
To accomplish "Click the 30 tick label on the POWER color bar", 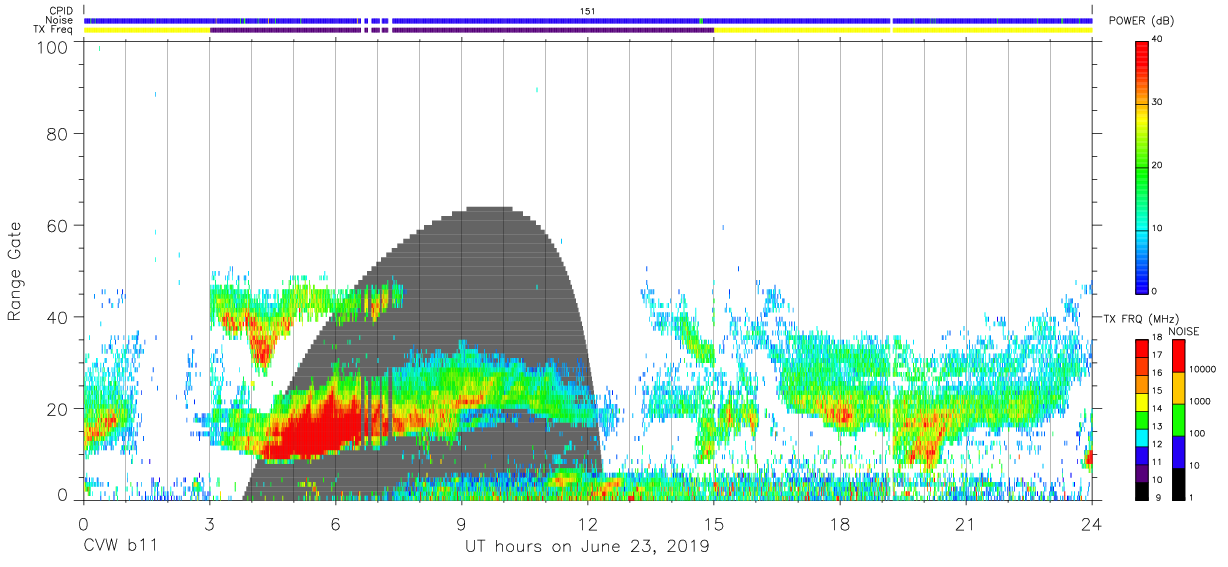I will pyautogui.click(x=1159, y=102).
